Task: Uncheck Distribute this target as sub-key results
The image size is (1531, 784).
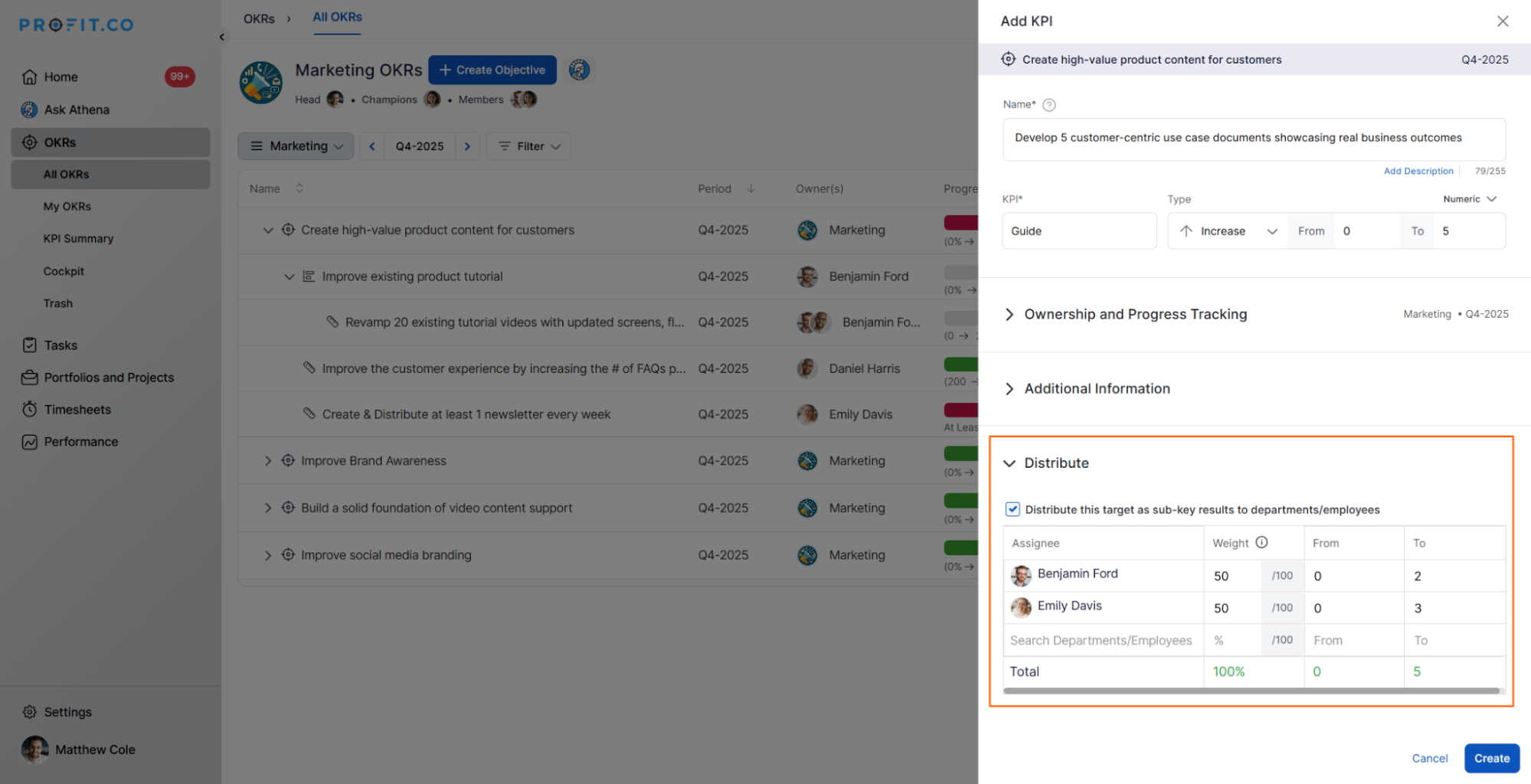Action: coord(1012,509)
